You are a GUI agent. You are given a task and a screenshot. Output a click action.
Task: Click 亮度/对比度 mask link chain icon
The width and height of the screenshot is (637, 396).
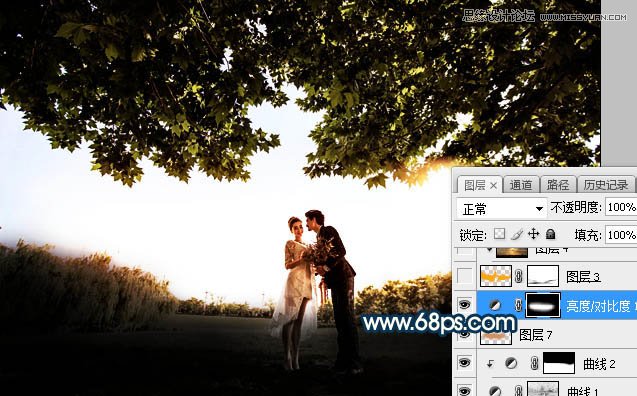click(x=518, y=305)
